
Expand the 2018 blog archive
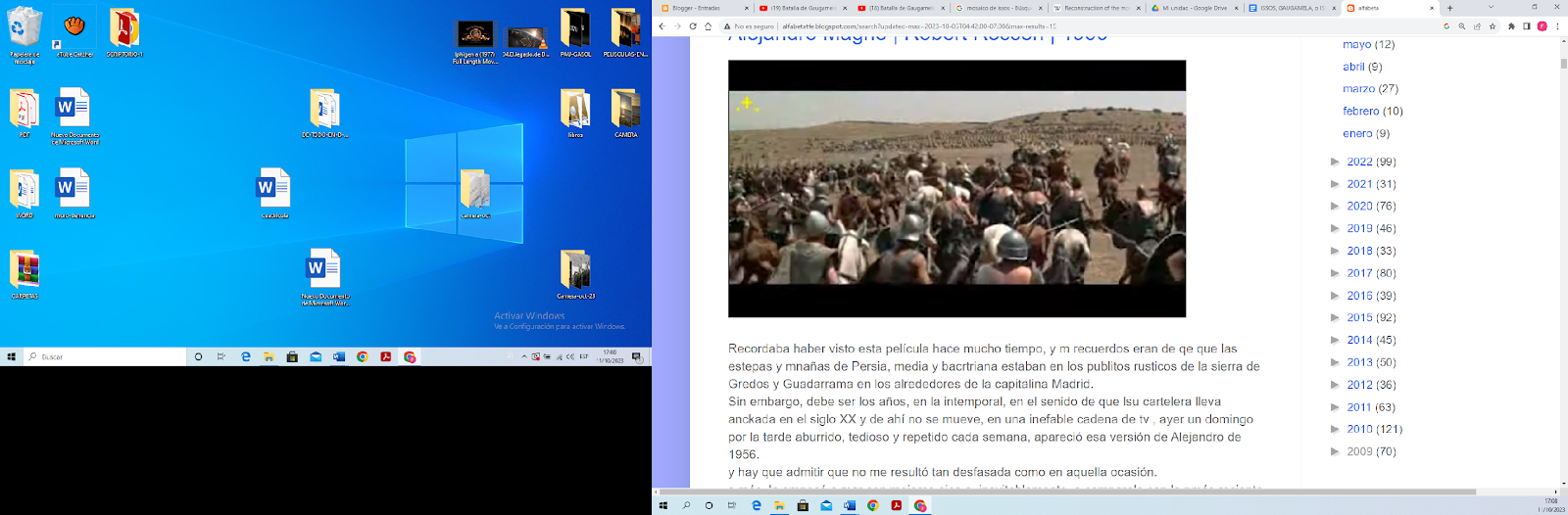coord(1335,251)
